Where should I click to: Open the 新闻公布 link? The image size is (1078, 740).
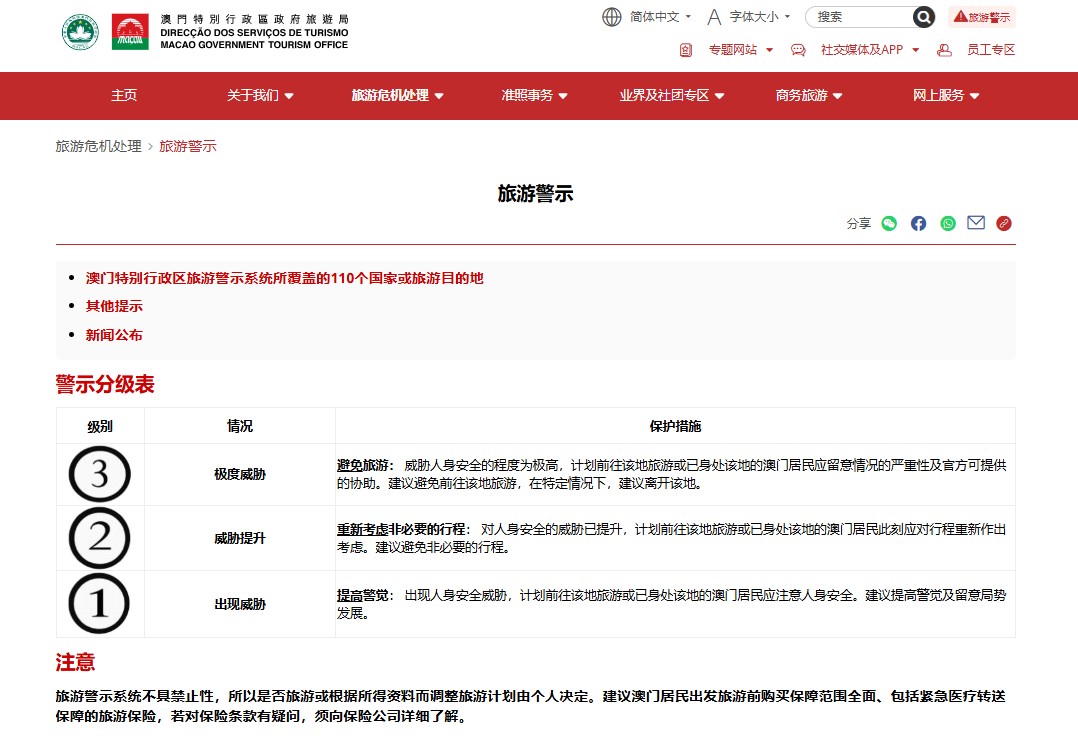click(x=114, y=335)
